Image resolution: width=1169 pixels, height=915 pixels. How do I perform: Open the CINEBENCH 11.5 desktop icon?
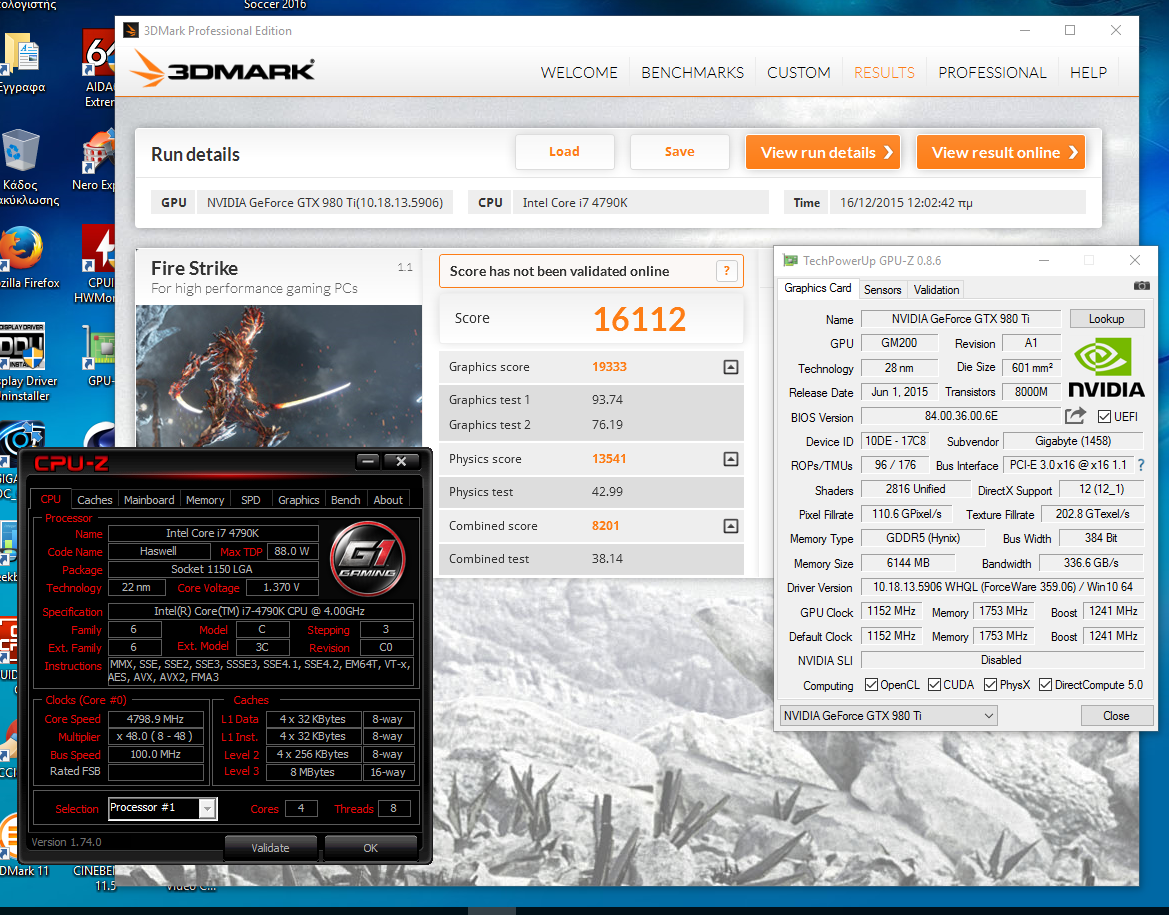click(x=97, y=878)
